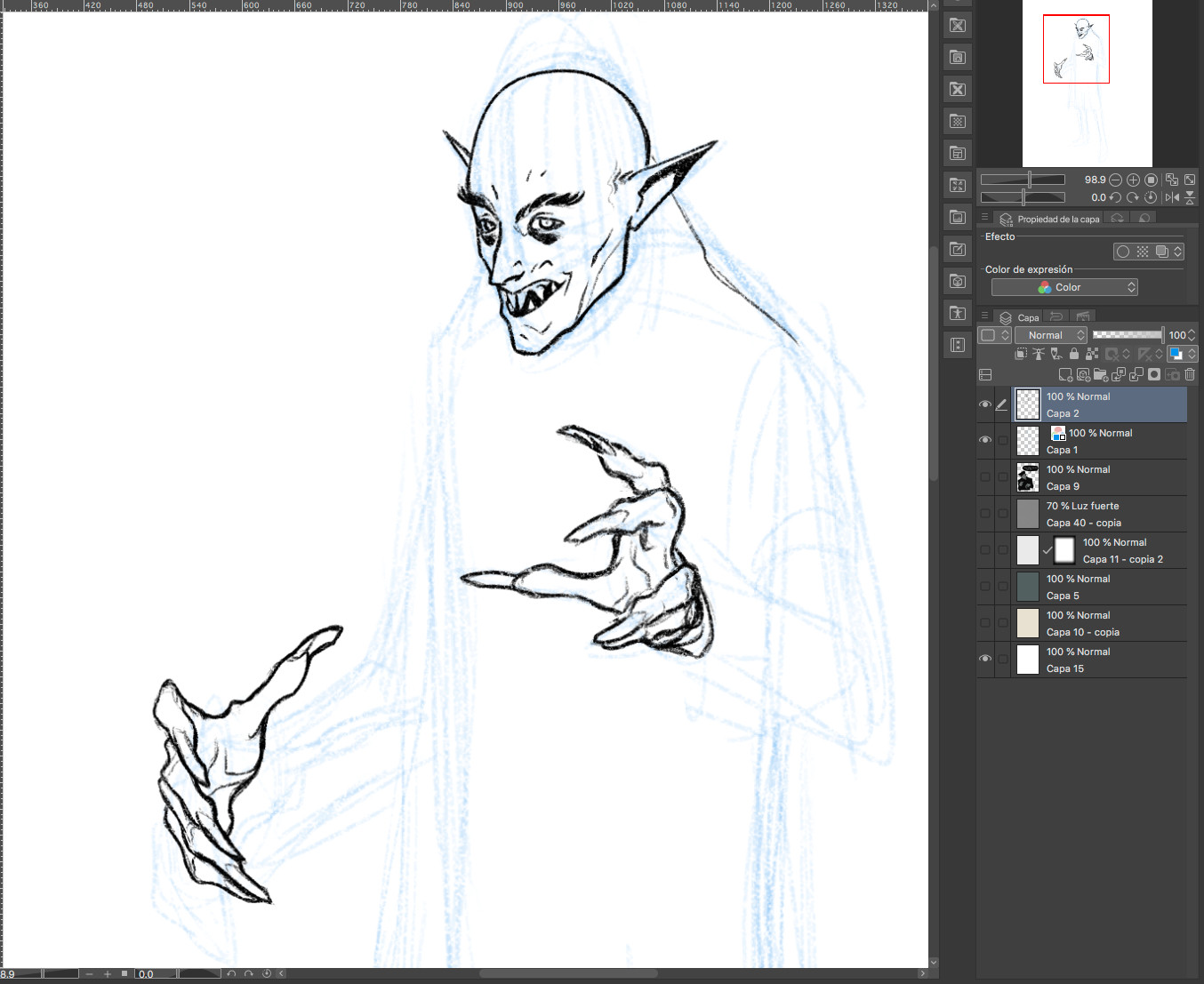1204x984 pixels.
Task: Open the Capa panel hamburger menu
Action: click(984, 316)
